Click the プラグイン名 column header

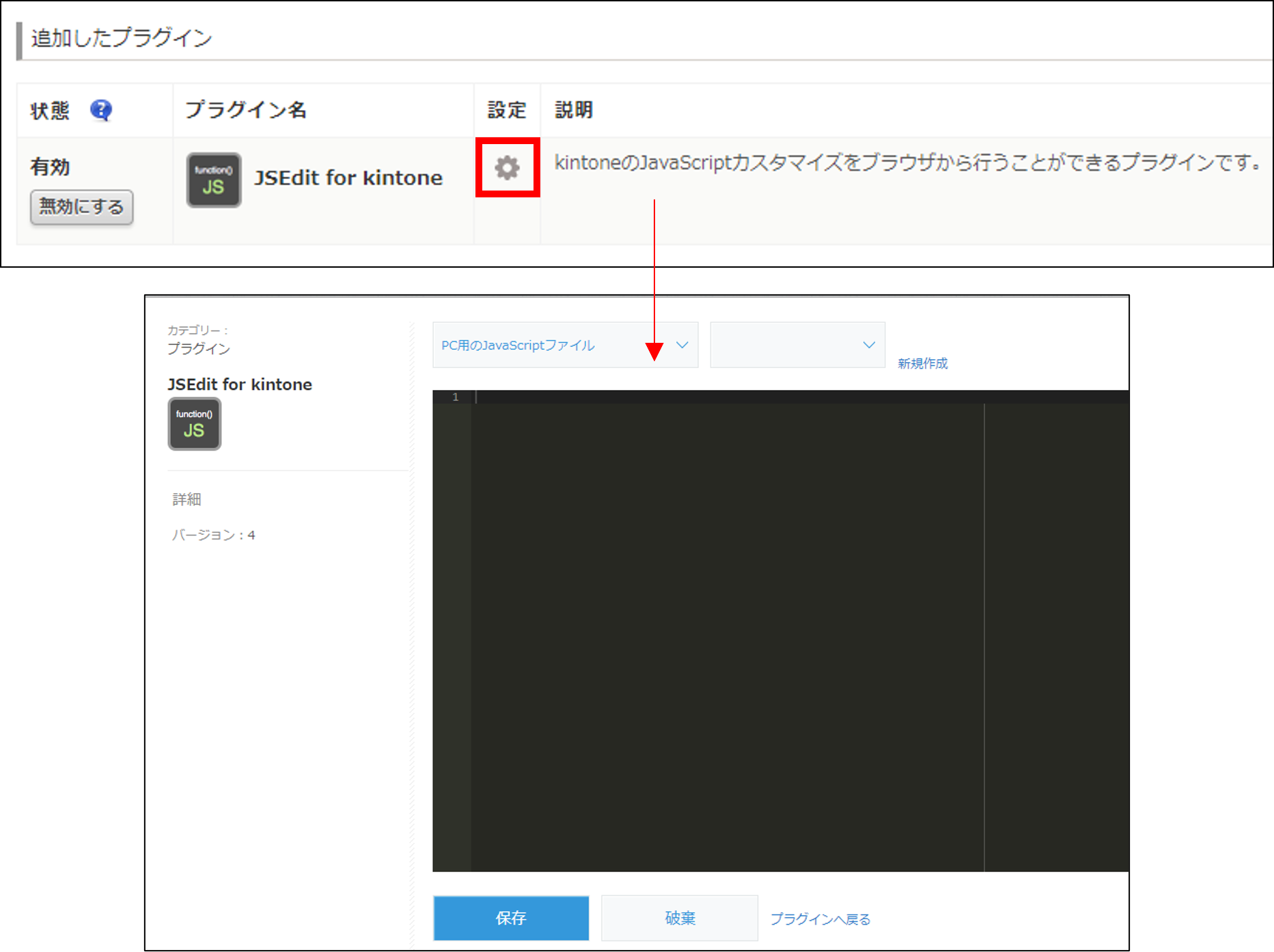point(246,109)
